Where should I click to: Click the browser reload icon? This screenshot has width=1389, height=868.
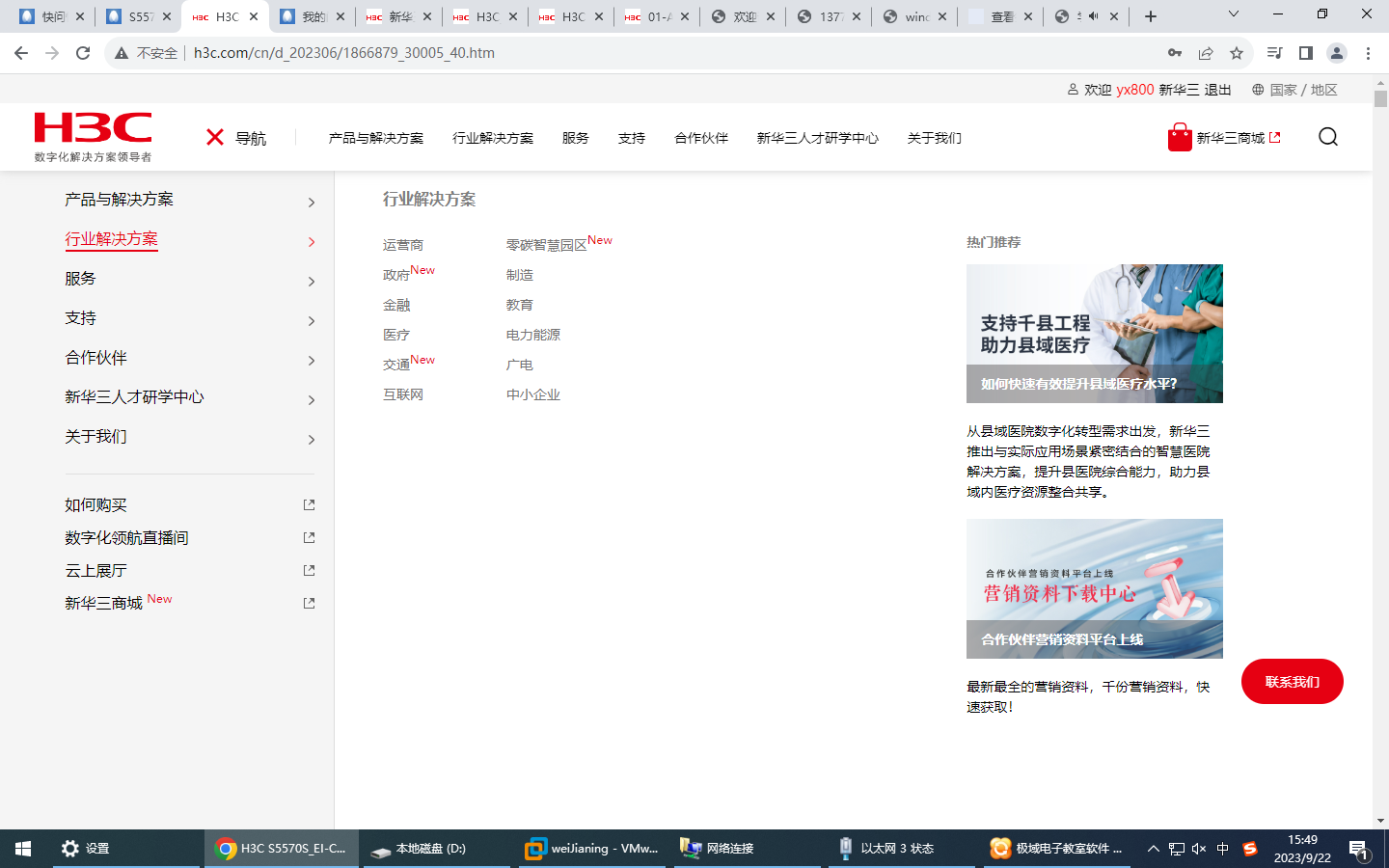83,53
